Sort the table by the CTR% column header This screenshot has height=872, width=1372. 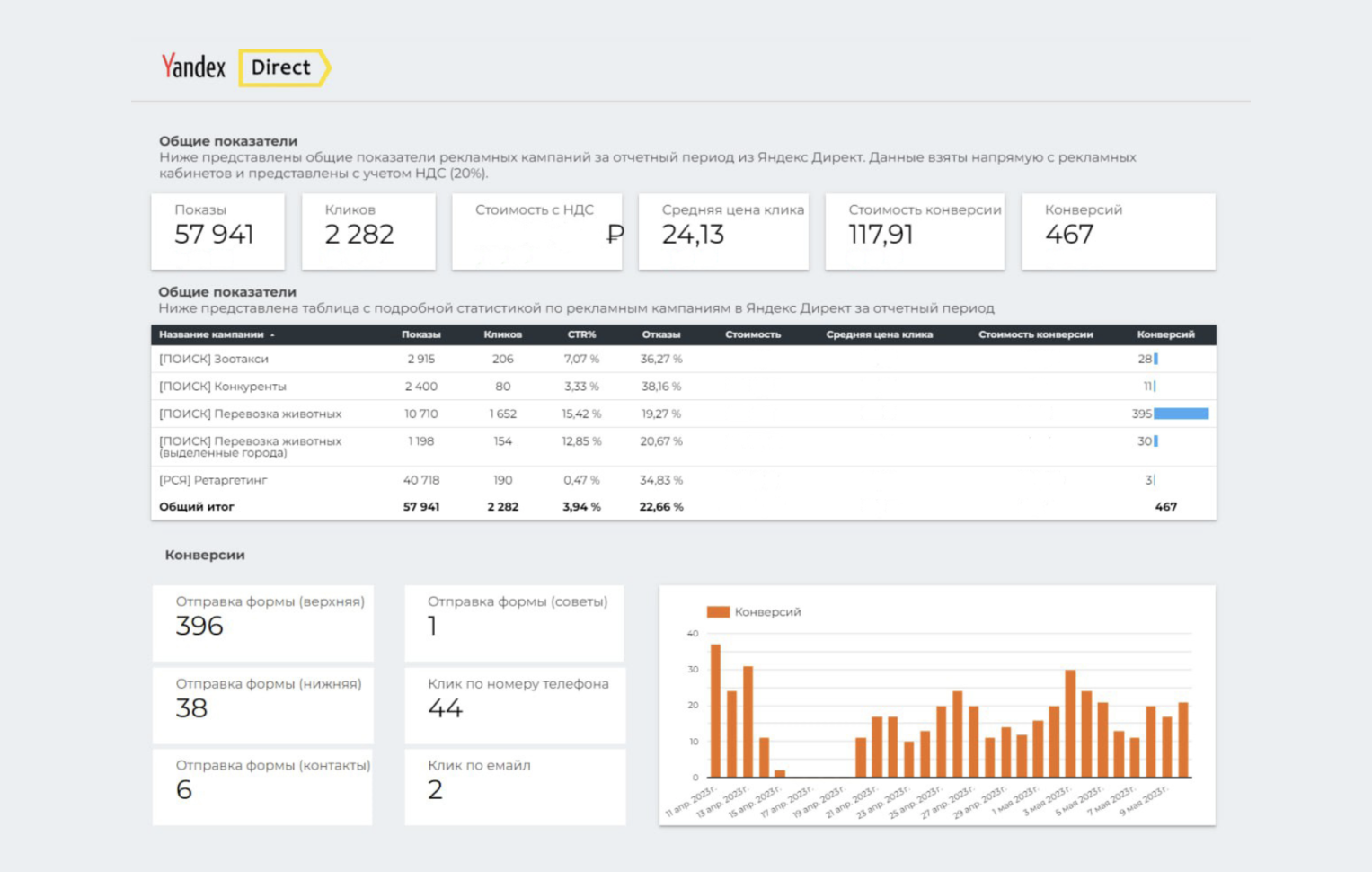click(x=581, y=334)
